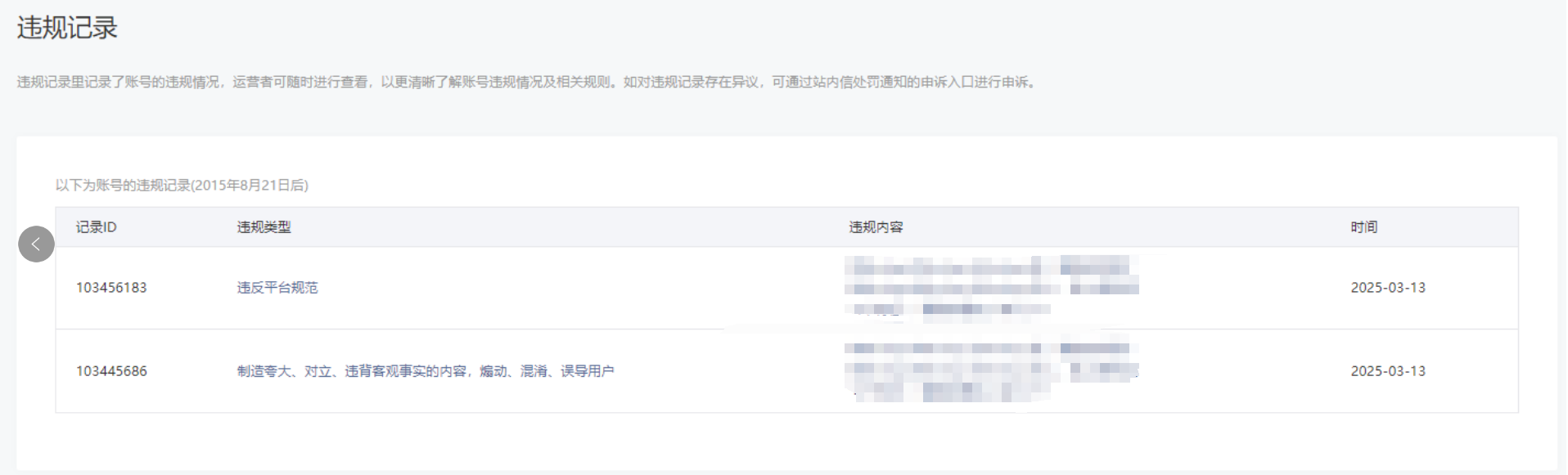Viewport: 1568px width, 475px height.
Task: Select record ID 103445686
Action: point(111,371)
